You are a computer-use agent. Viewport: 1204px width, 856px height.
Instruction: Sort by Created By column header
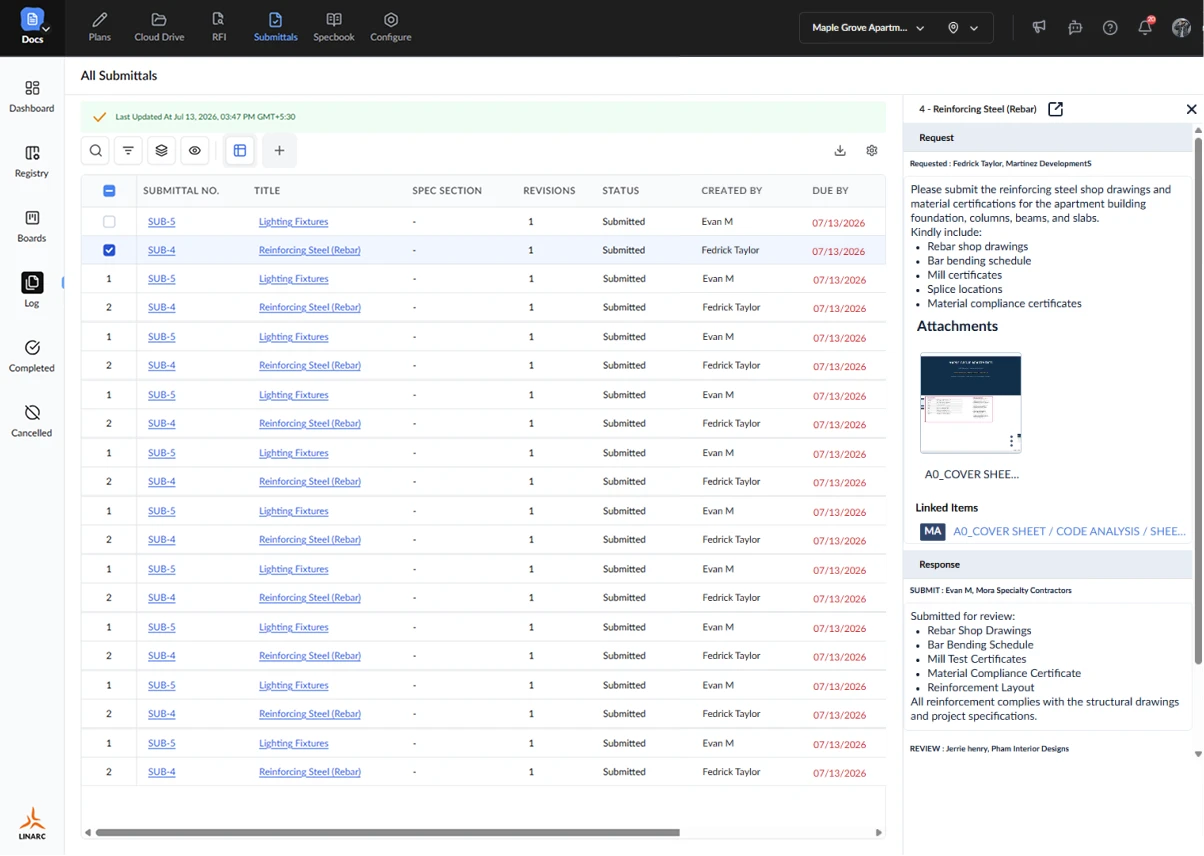click(732, 191)
